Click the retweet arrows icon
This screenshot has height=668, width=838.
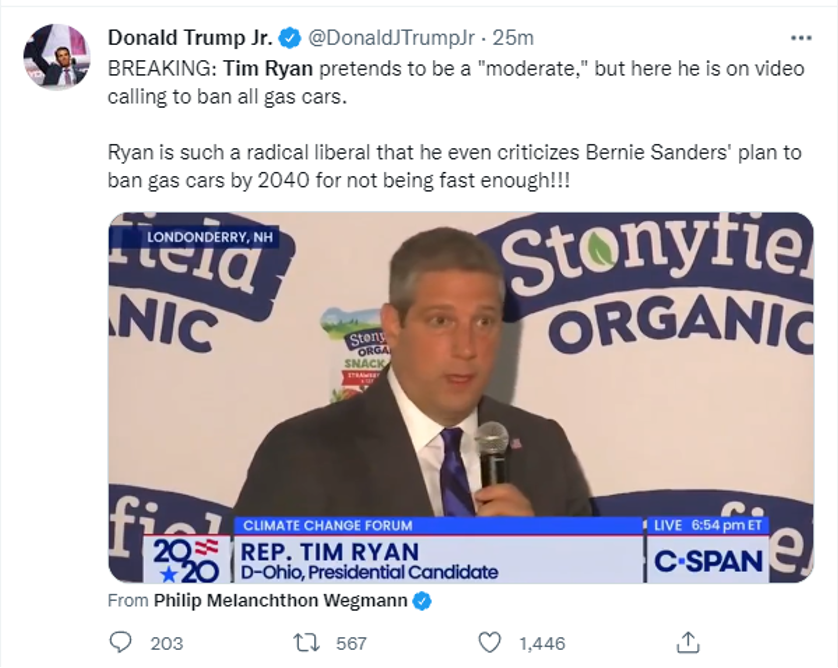pyautogui.click(x=306, y=642)
